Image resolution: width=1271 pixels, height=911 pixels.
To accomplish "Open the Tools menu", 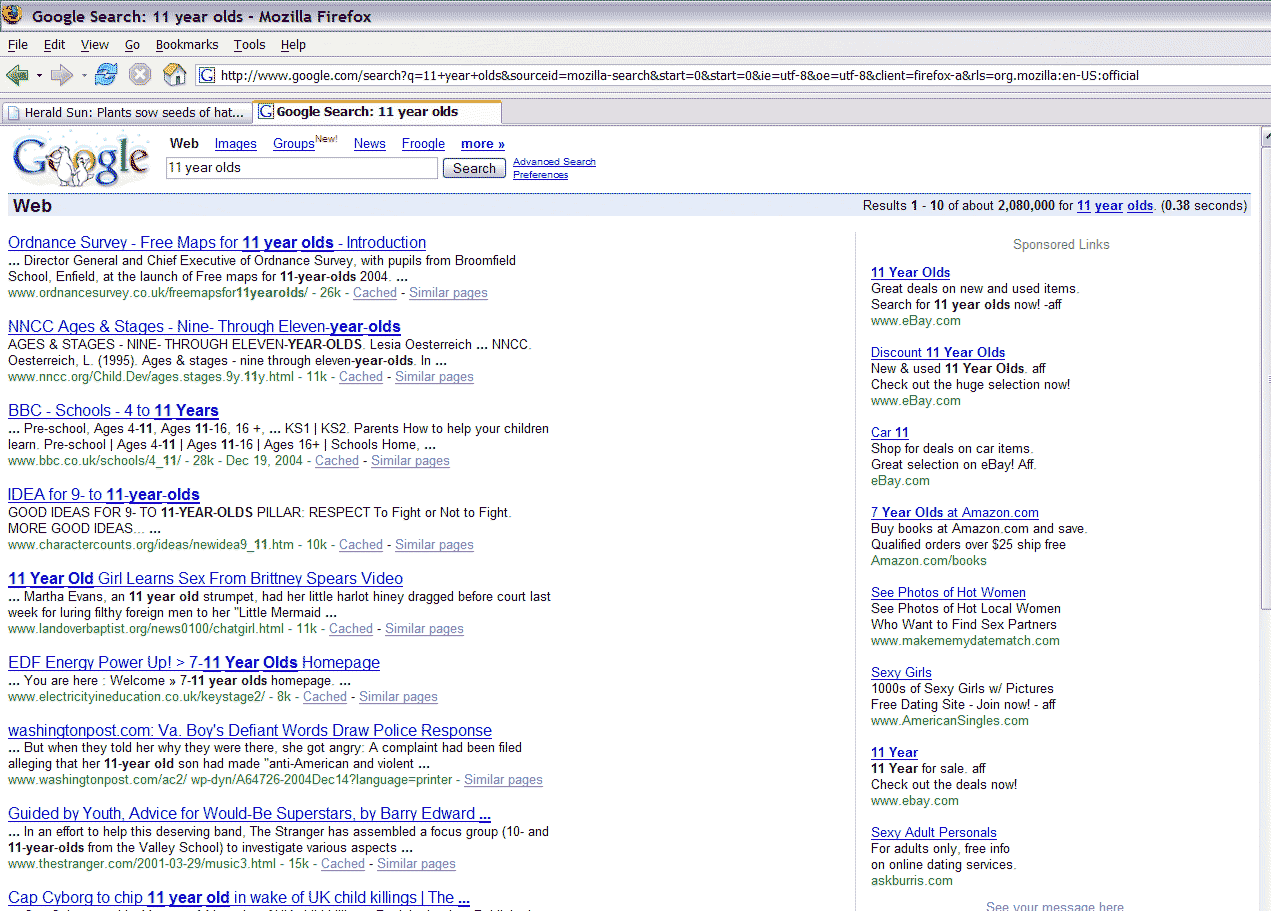I will (x=249, y=45).
